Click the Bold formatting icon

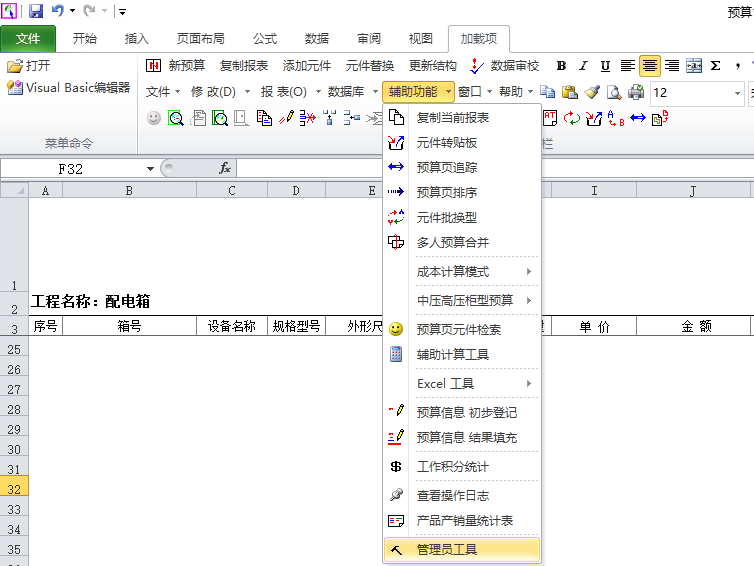click(x=561, y=66)
